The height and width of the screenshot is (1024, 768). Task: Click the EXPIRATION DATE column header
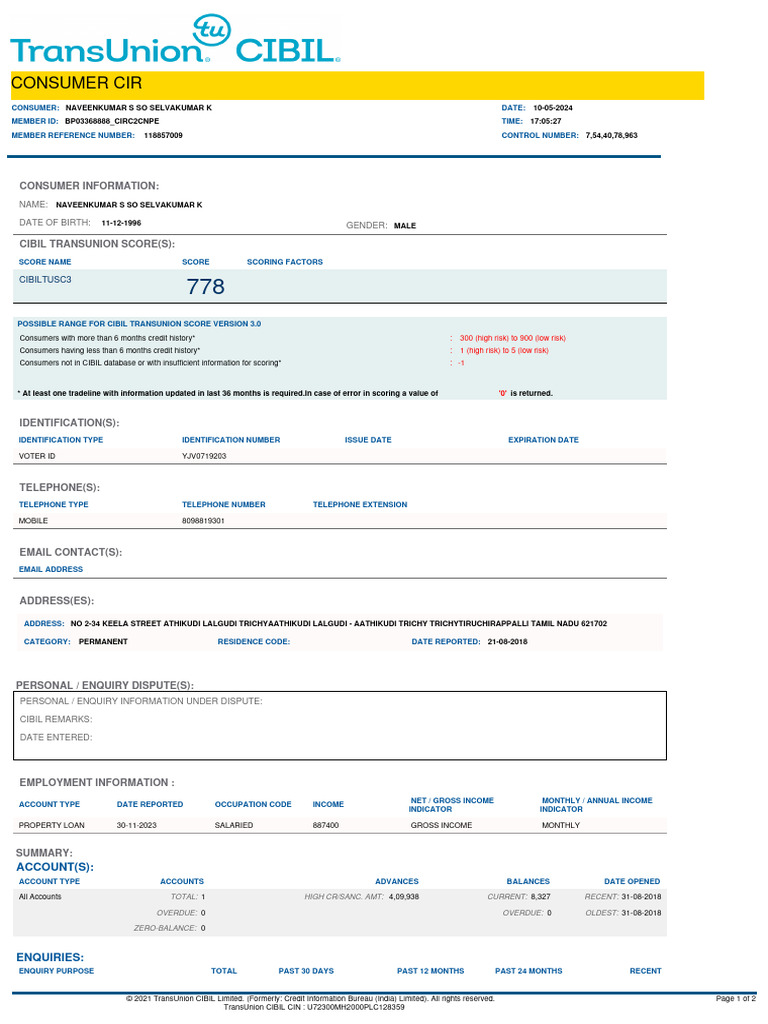click(x=543, y=440)
